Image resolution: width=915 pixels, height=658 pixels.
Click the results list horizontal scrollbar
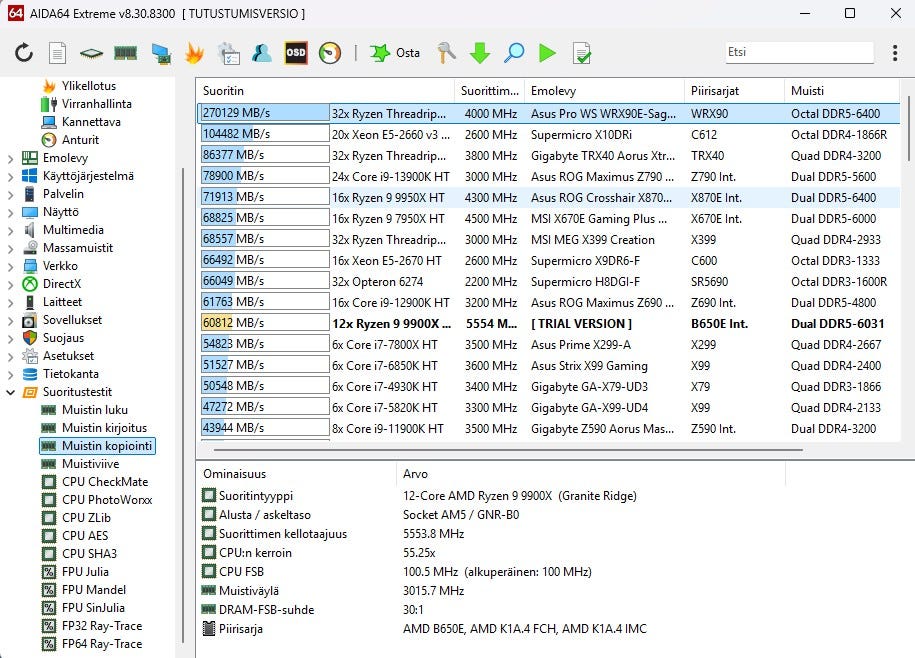point(508,450)
